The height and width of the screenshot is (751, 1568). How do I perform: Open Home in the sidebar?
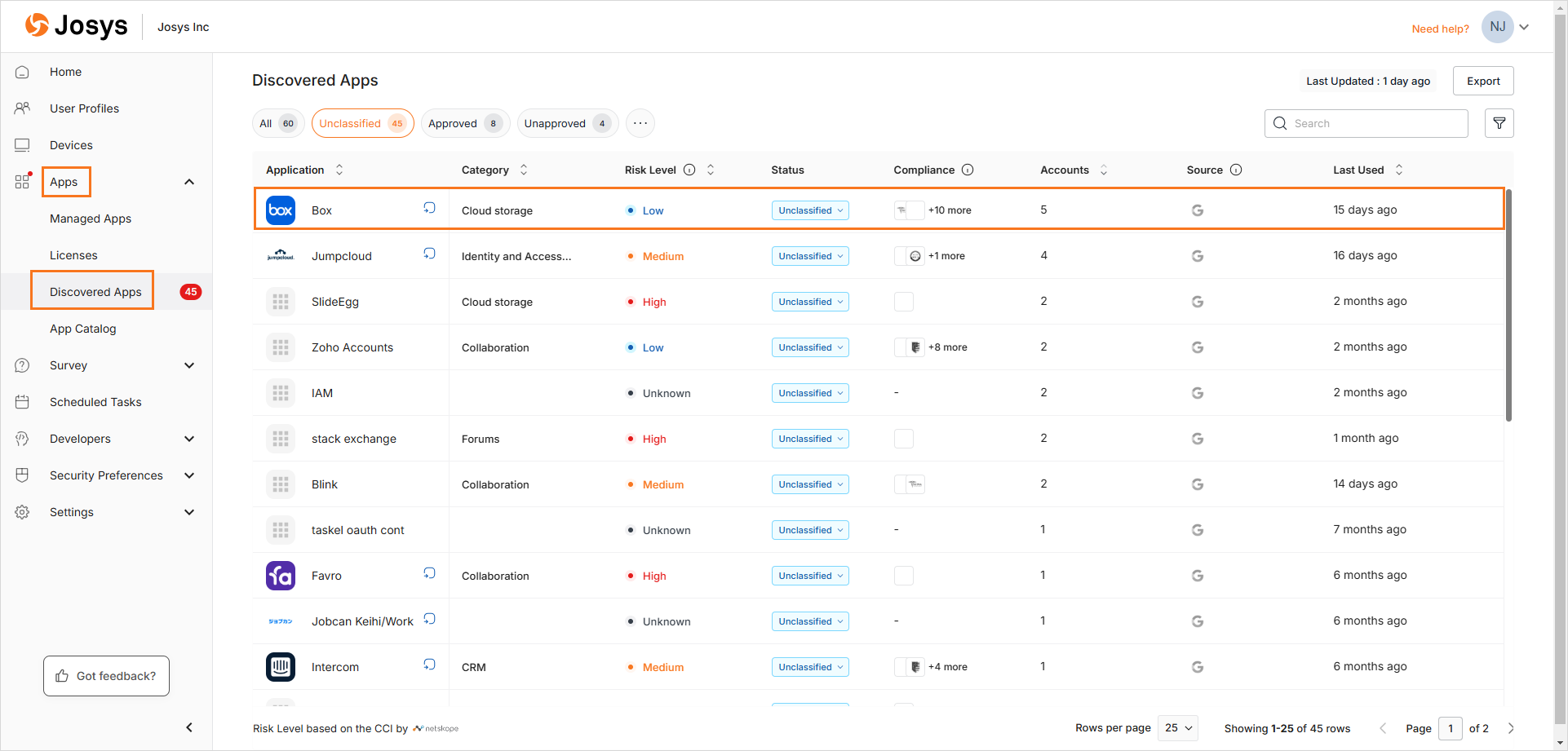pos(65,72)
